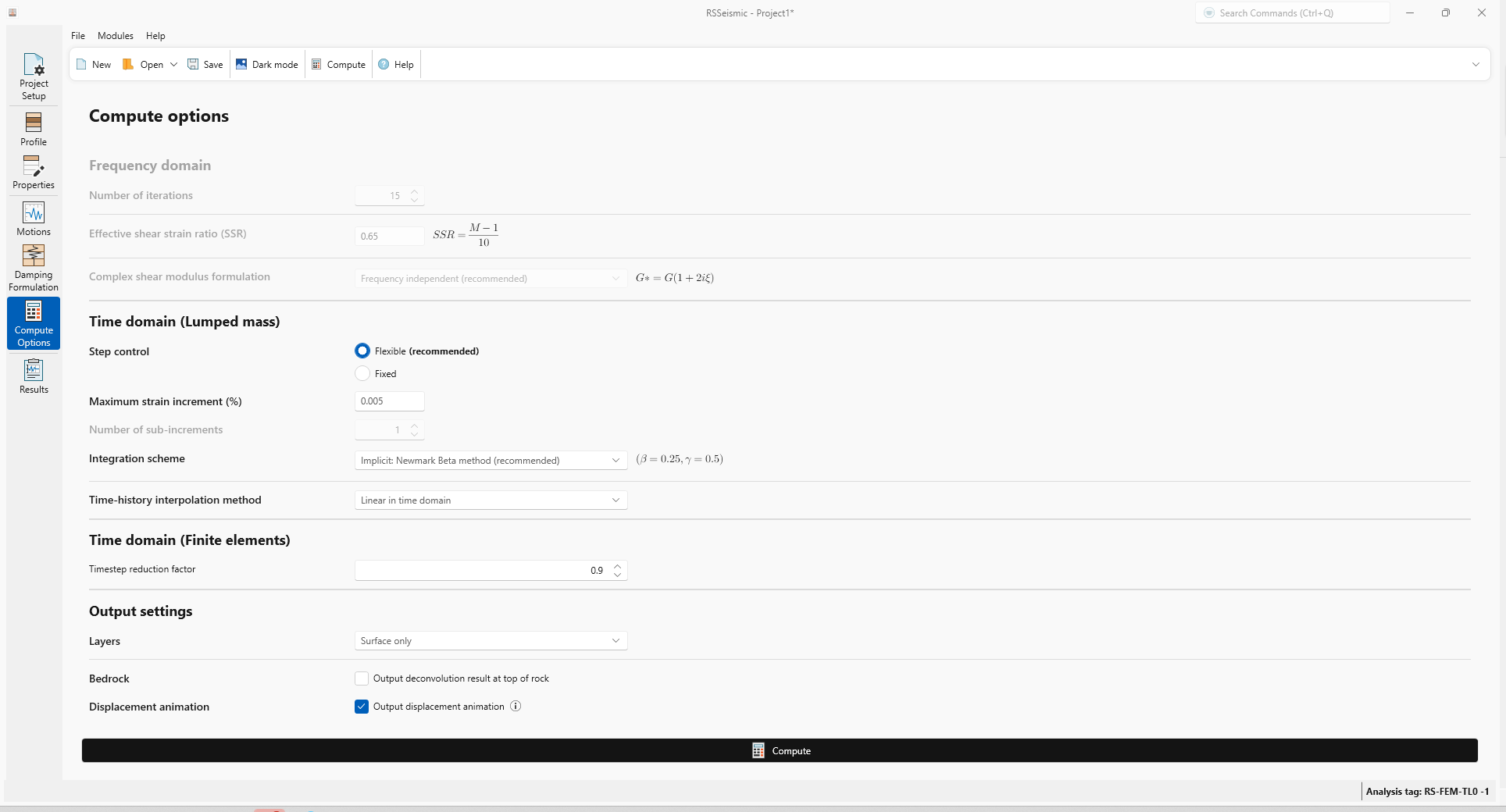
Task: Click the 'Time domain (Finite elements)' heading
Action: (190, 540)
